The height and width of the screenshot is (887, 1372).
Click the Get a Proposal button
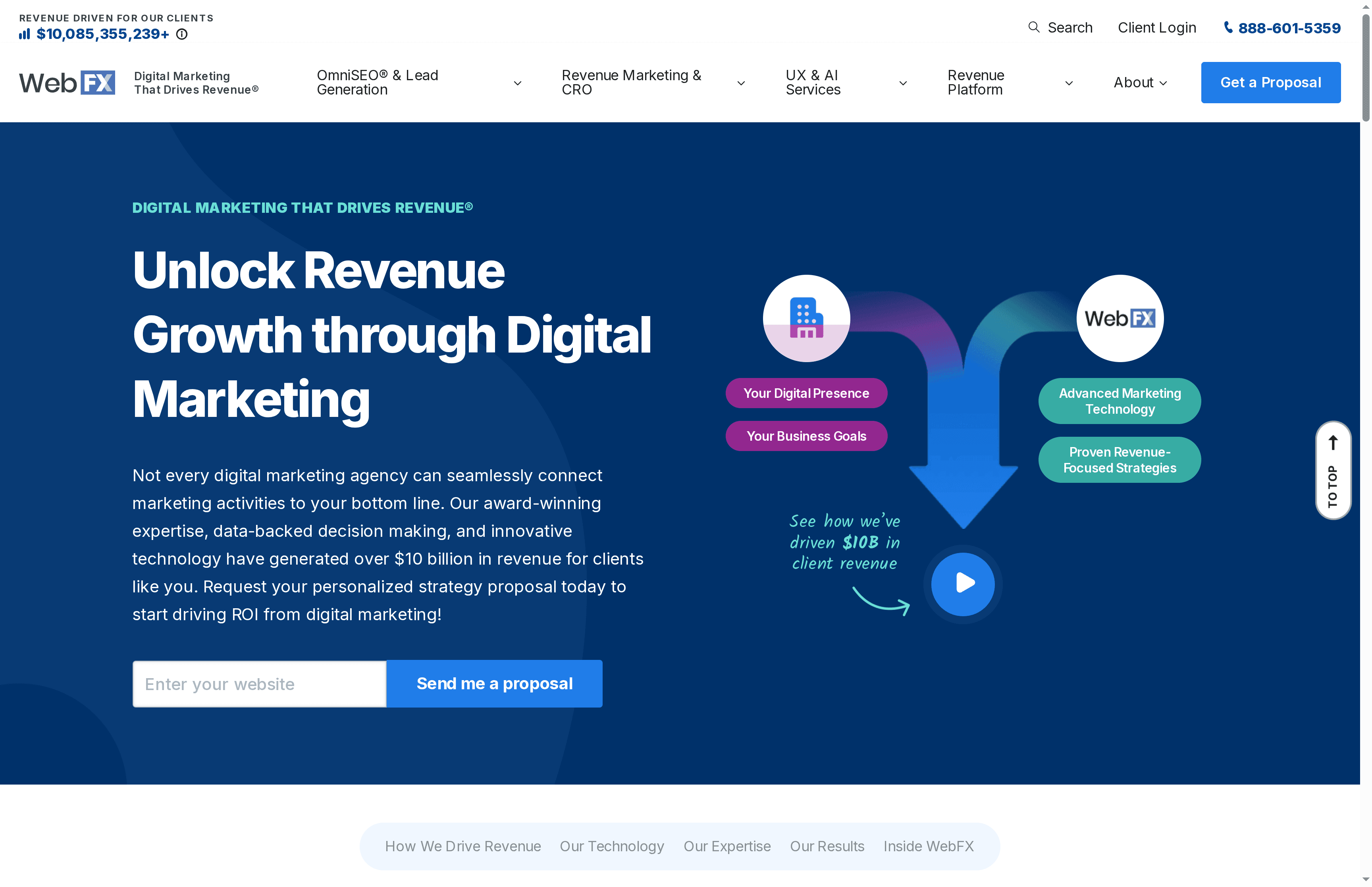(x=1270, y=82)
